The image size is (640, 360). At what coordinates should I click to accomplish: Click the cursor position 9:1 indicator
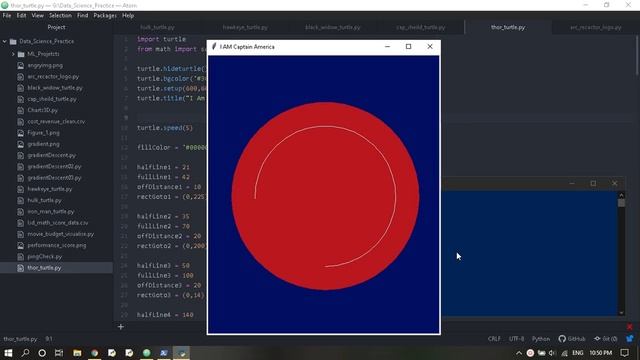point(49,339)
